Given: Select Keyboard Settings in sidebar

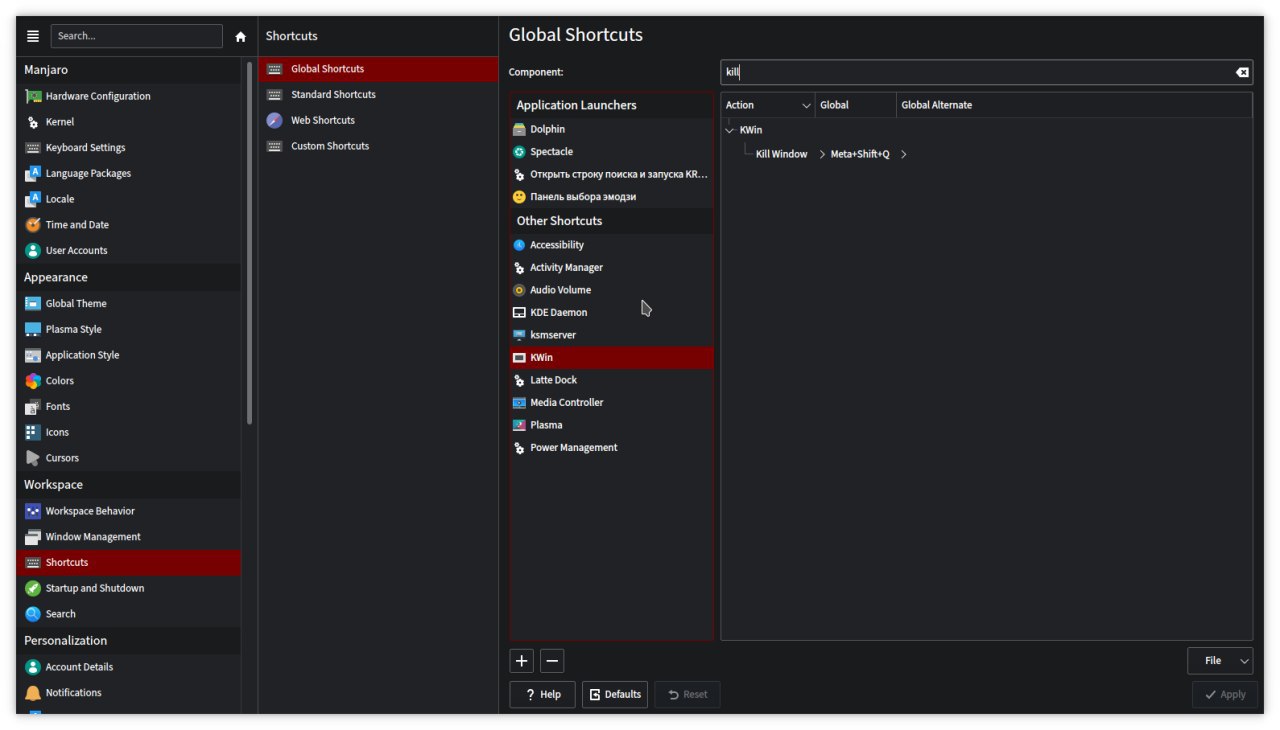Looking at the screenshot, I should click(x=128, y=148).
